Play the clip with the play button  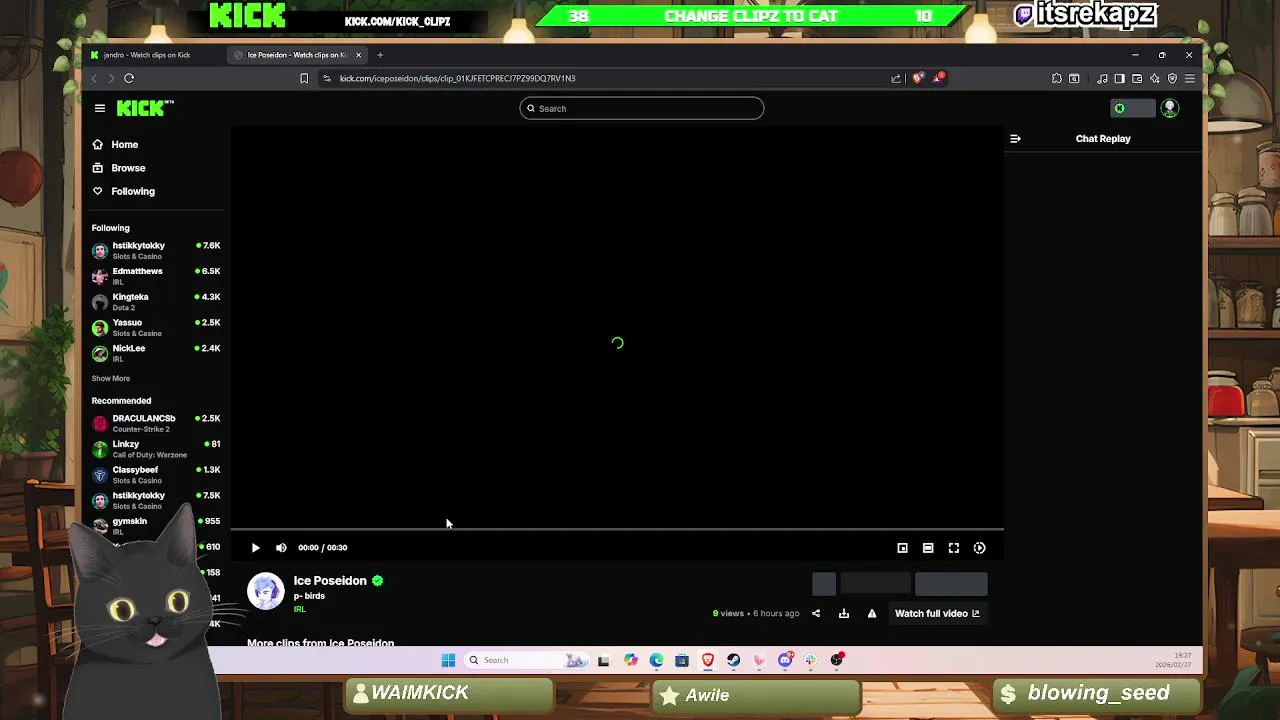255,548
